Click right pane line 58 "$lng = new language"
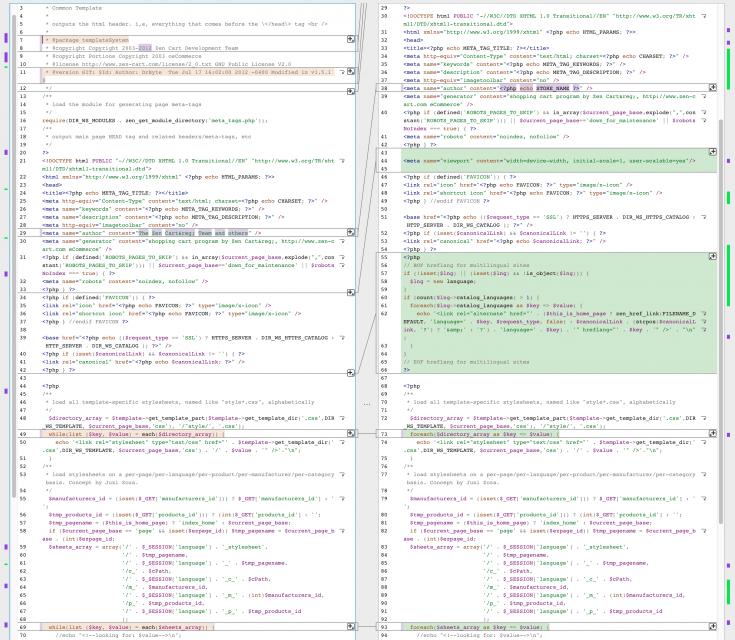Screen dimensions: 735x640 pos(442,281)
